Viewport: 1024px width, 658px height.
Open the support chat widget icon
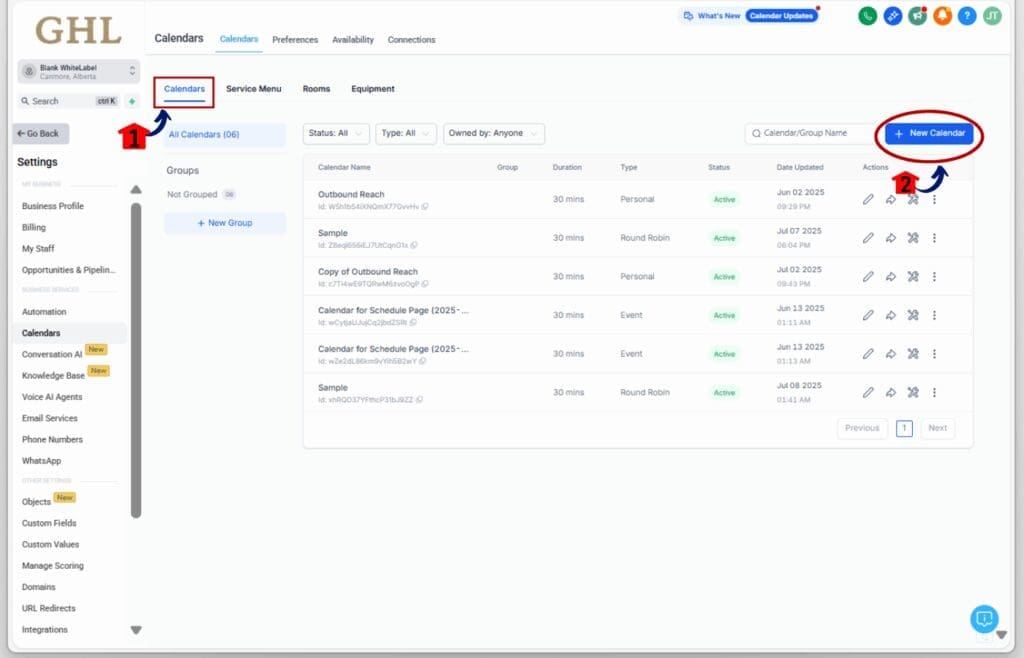click(984, 618)
